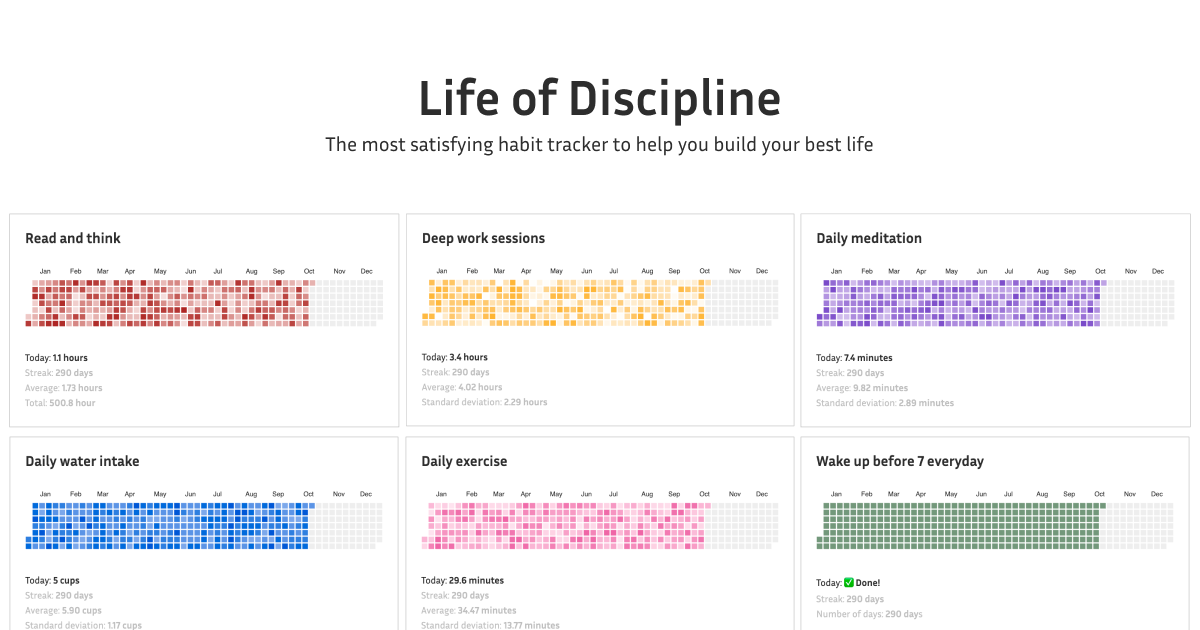Screen dimensions: 1200x630
Task: Click the Average 9.82 minutes stat in Daily meditation
Action: tap(864, 388)
